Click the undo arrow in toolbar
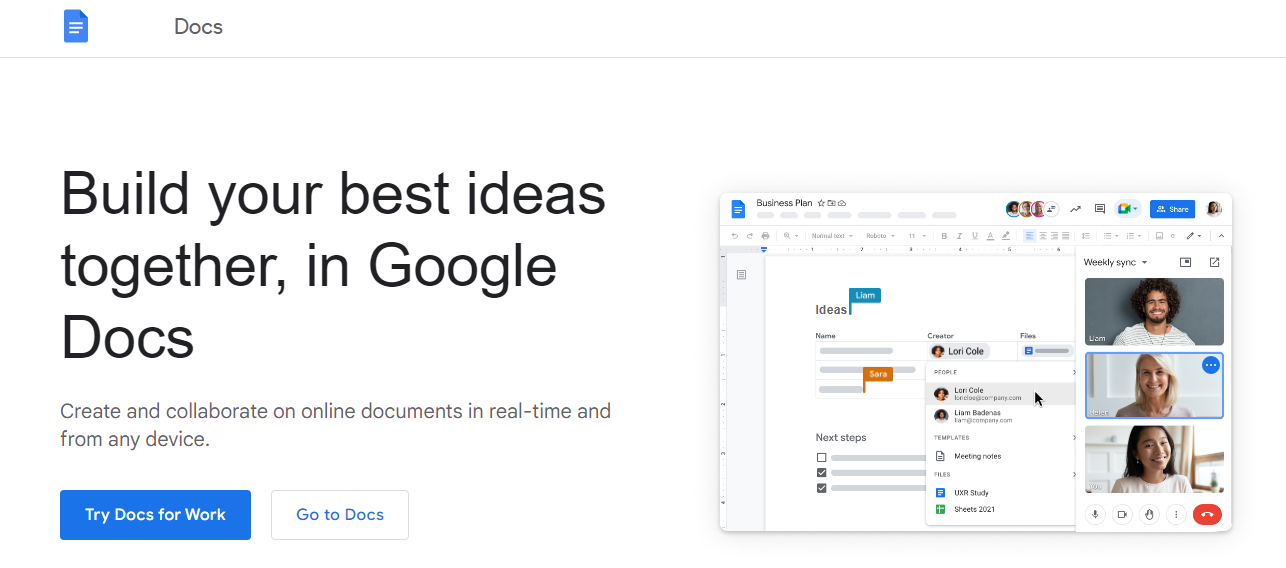This screenshot has height=568, width=1286. click(x=735, y=236)
